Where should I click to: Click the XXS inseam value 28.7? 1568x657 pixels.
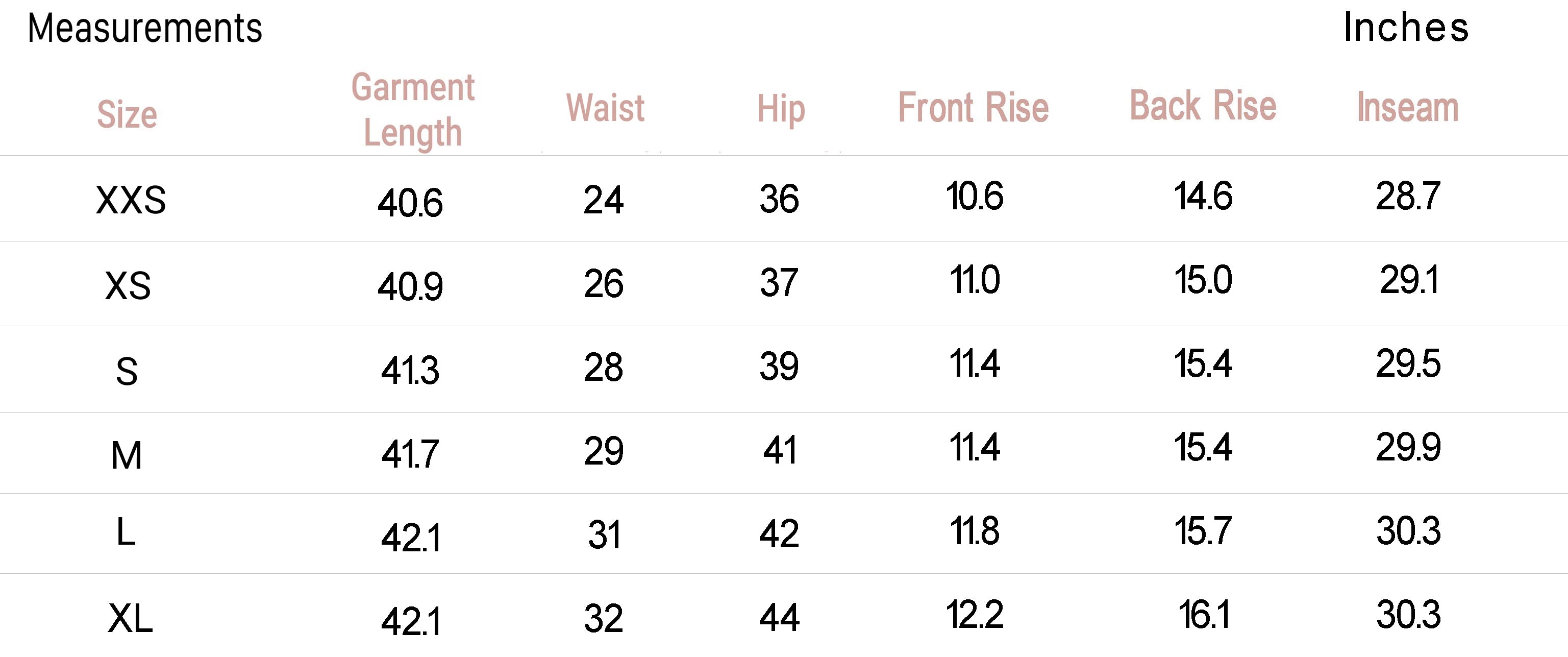pos(1408,196)
